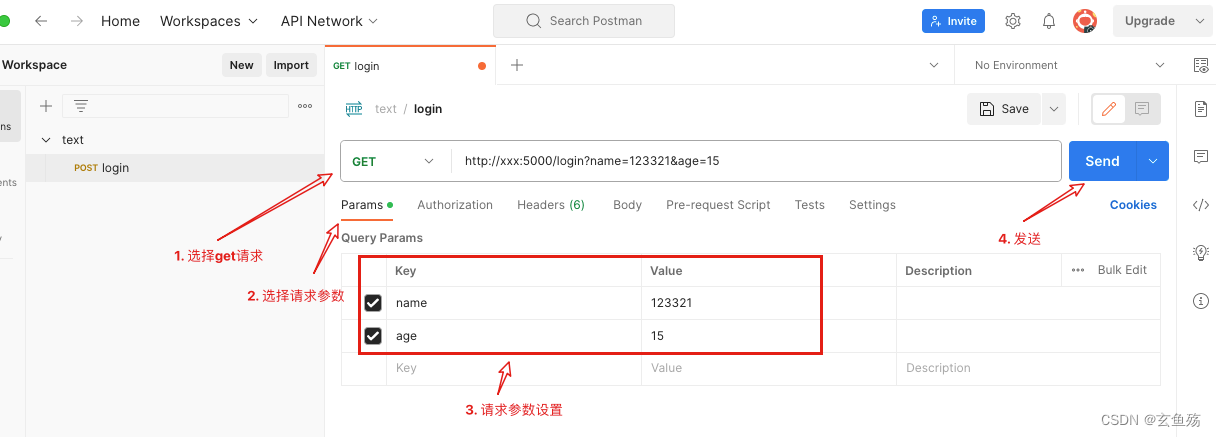Viewport: 1216px width, 437px height.
Task: Click the collection filter icon
Action: click(81, 106)
